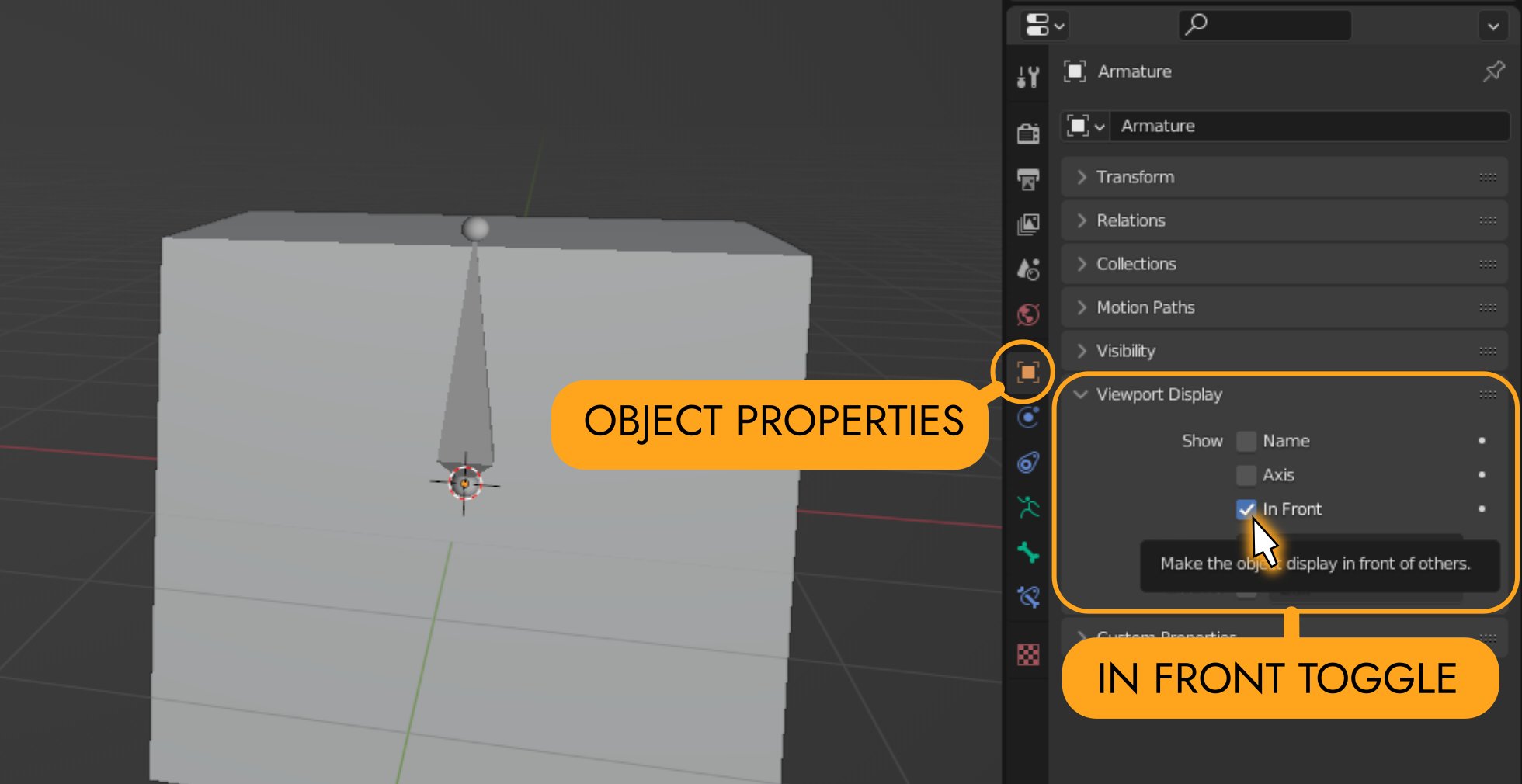Toggle the pin icon next to Armature

(1492, 71)
